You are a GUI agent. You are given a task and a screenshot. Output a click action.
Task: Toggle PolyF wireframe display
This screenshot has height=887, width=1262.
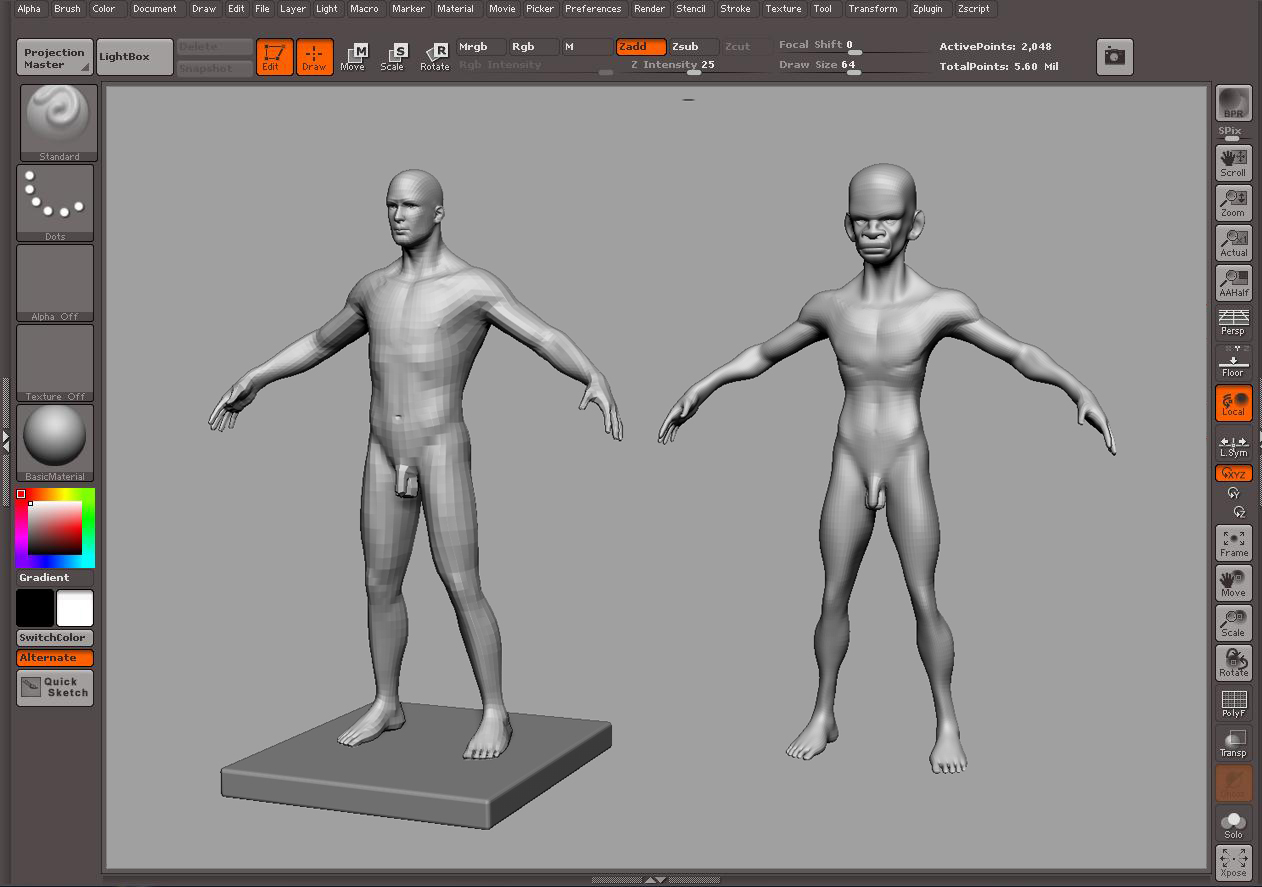[x=1233, y=703]
